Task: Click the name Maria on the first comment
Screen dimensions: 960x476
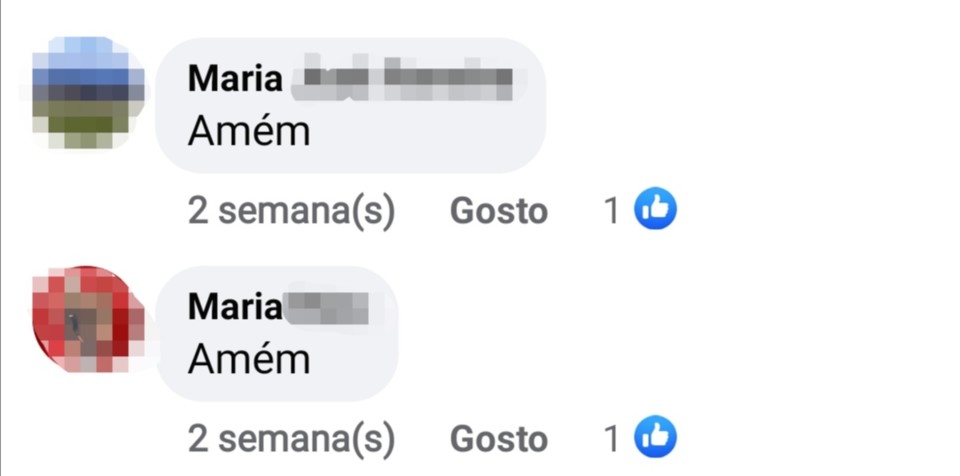Action: [235, 78]
